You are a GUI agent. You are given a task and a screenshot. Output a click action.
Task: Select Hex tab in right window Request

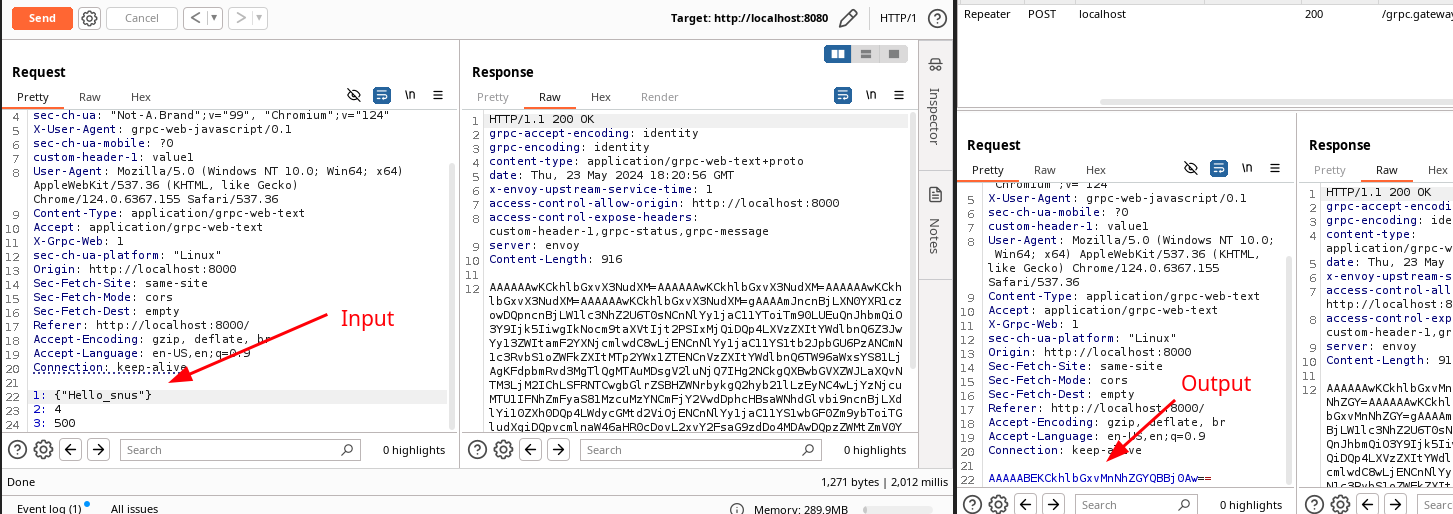(x=1096, y=170)
